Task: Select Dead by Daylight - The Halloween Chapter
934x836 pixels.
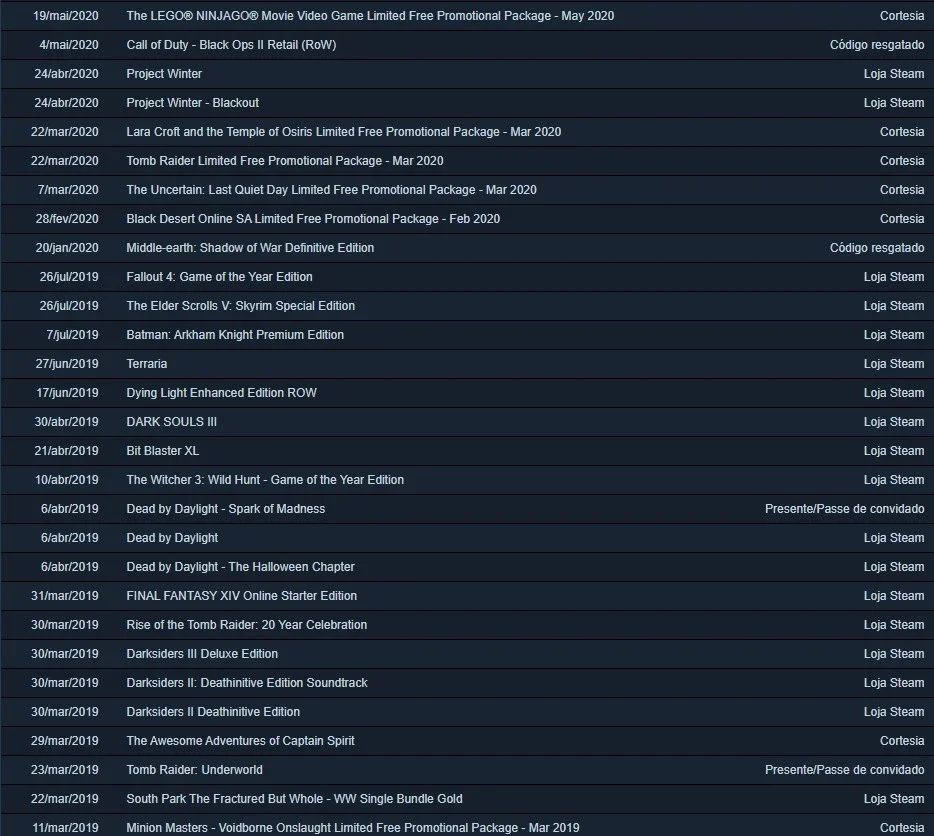Action: 240,567
